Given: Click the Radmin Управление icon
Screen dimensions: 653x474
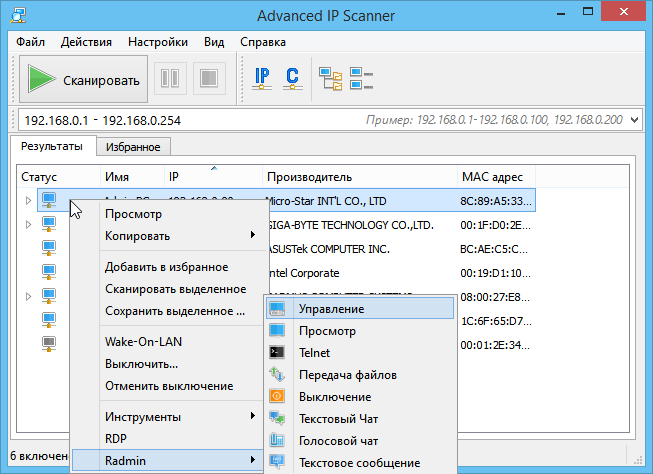Looking at the screenshot, I should click(277, 309).
